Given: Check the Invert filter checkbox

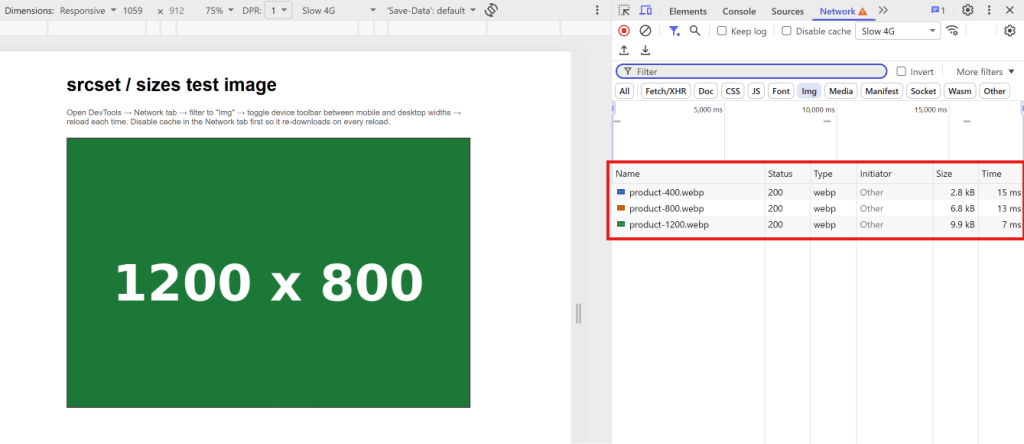Looking at the screenshot, I should [x=901, y=71].
